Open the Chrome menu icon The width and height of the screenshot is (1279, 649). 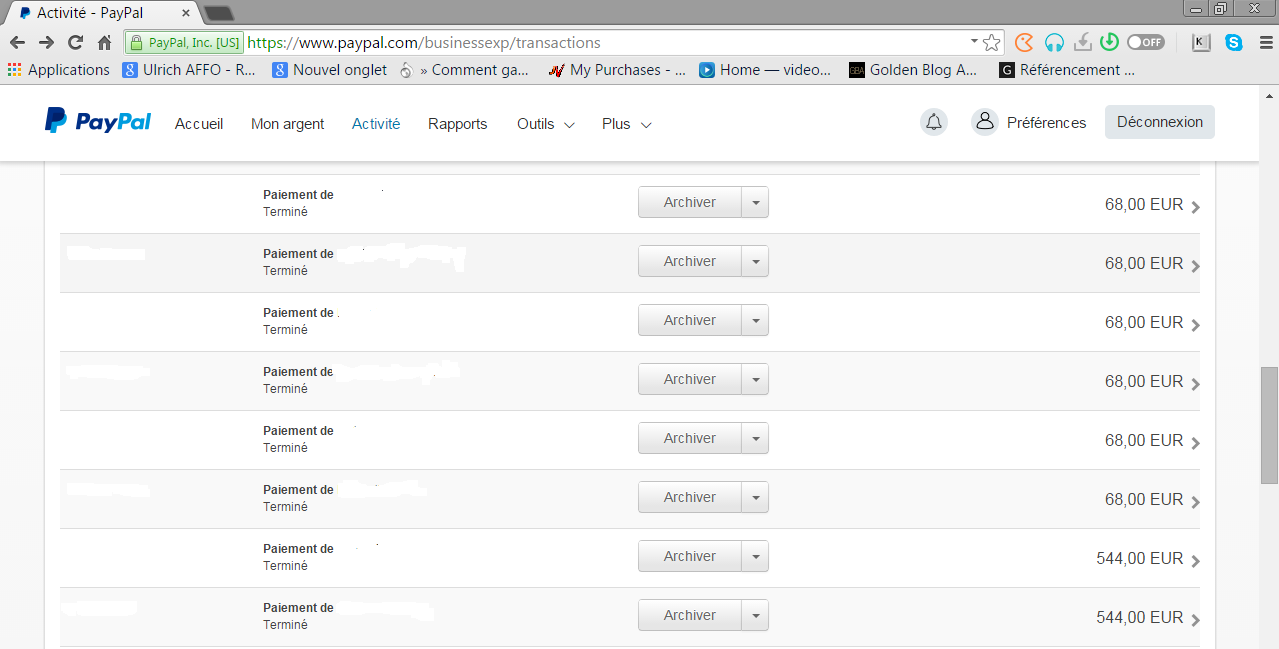click(x=1263, y=43)
